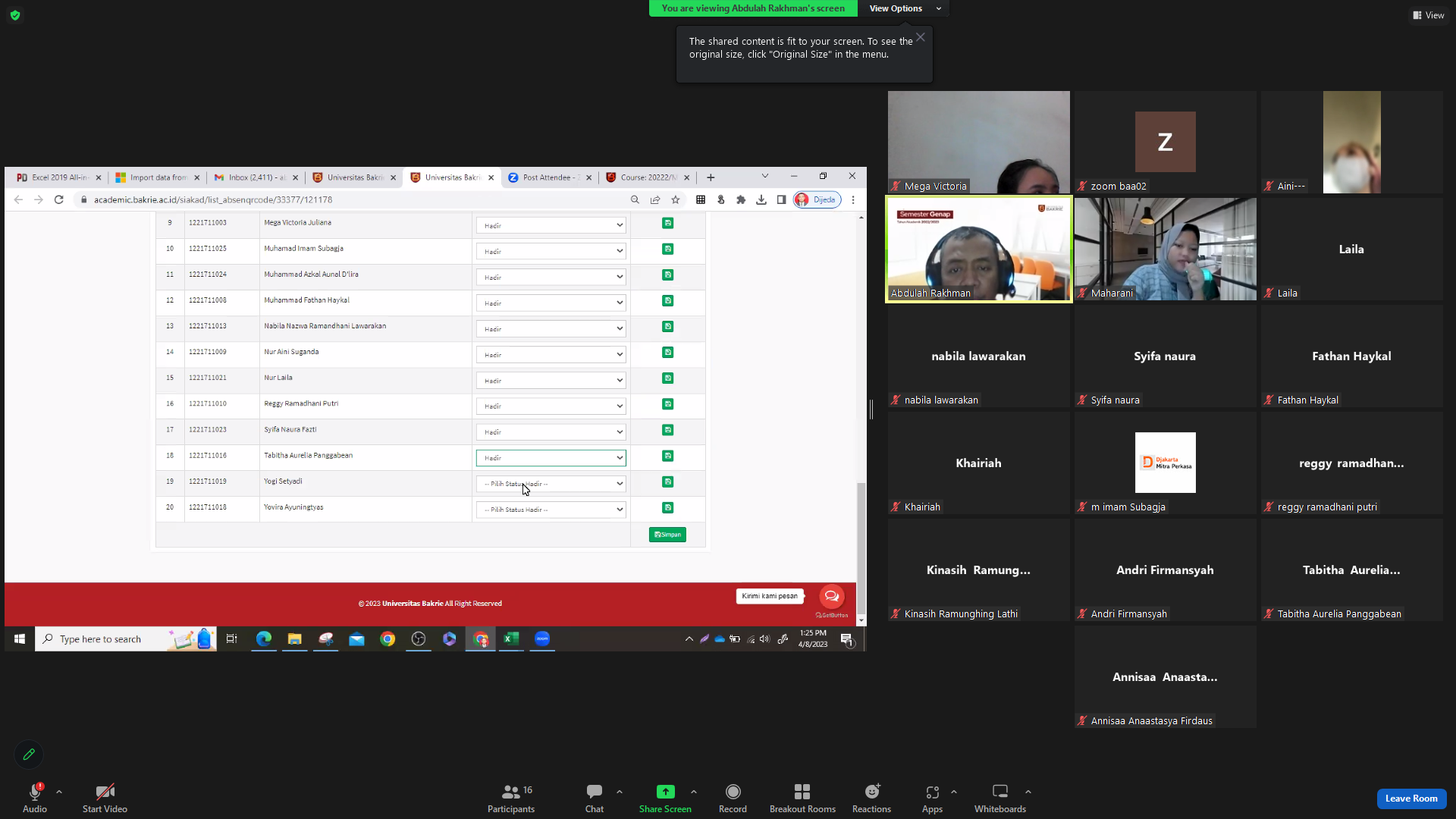Open attendance dropdown for Reggy Ramadhani Putri

pos(551,406)
